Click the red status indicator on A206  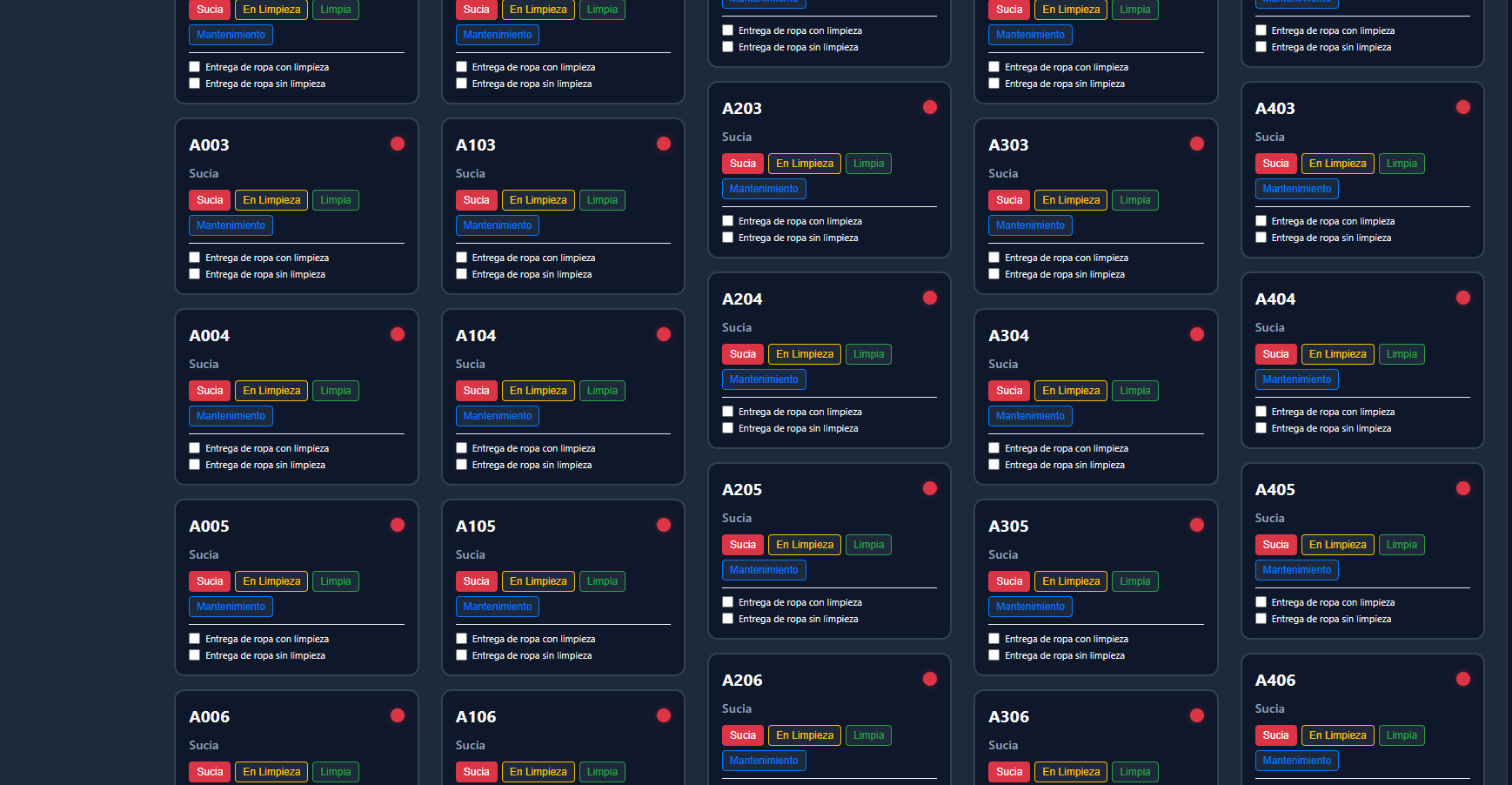930,679
